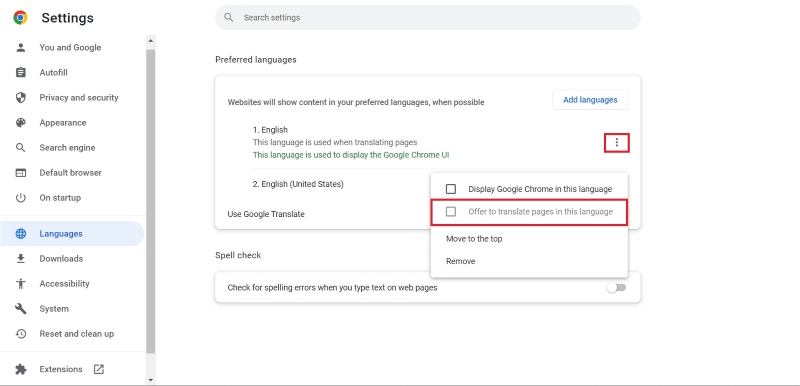This screenshot has width=800, height=386.
Task: Open Search engine settings
Action: tap(67, 148)
